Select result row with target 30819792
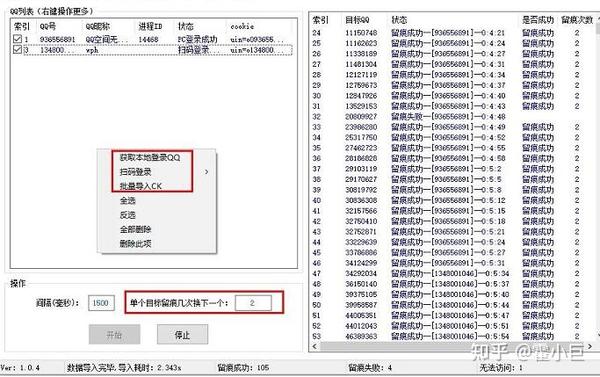Image resolution: width=600 pixels, height=377 pixels. click(x=452, y=190)
